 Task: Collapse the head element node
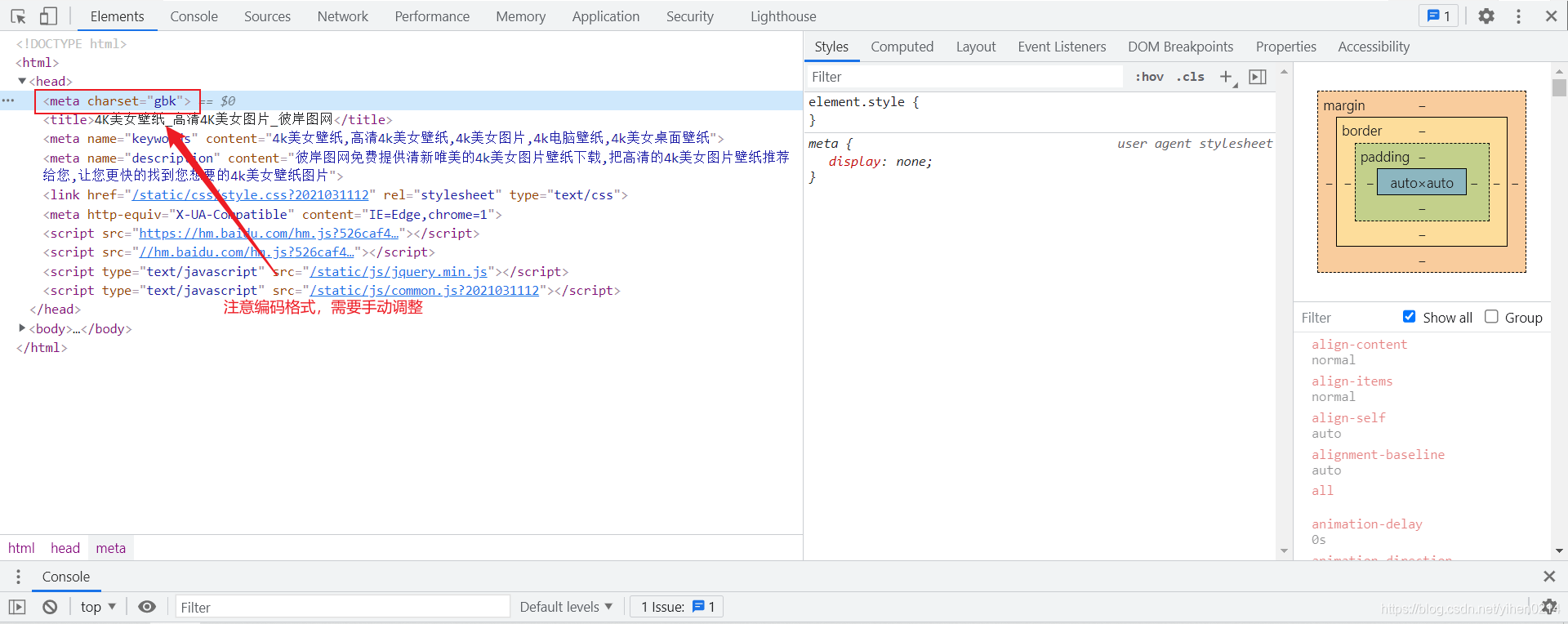point(22,81)
